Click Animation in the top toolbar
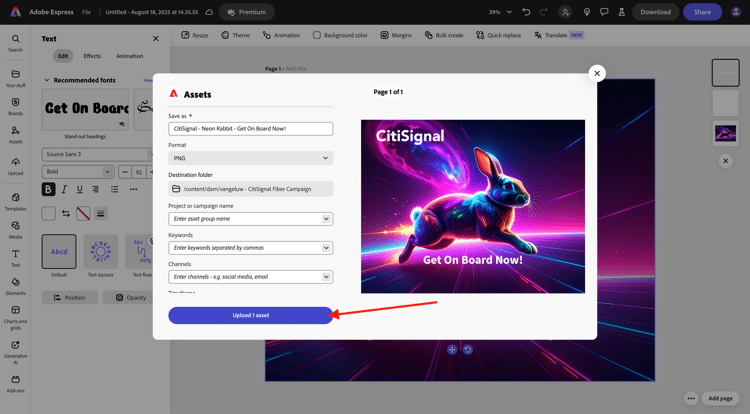750x414 pixels. (281, 35)
